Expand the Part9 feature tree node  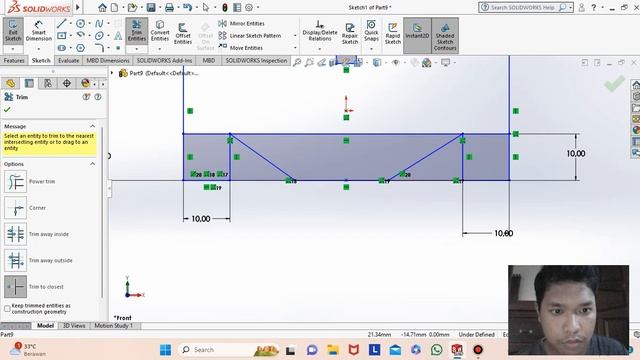pos(112,73)
